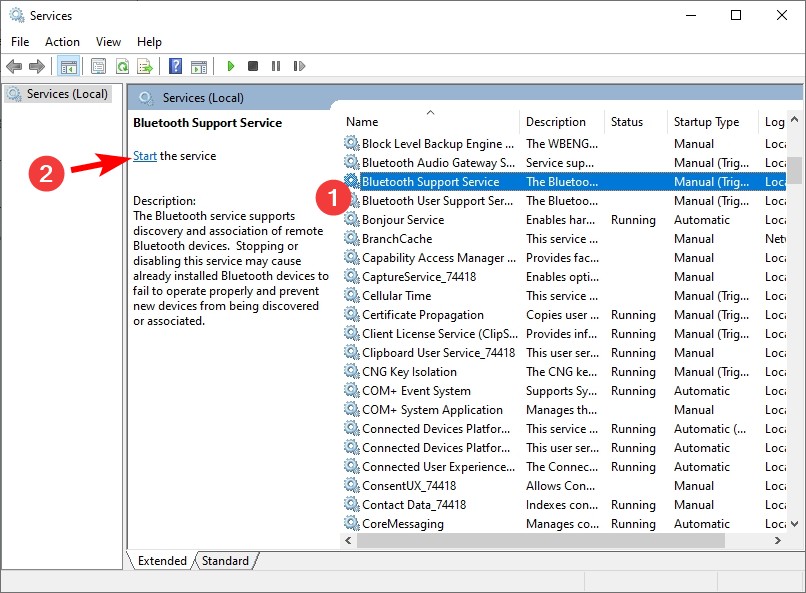Click the Services app icon in title bar
The height and width of the screenshot is (593, 806).
[16, 15]
